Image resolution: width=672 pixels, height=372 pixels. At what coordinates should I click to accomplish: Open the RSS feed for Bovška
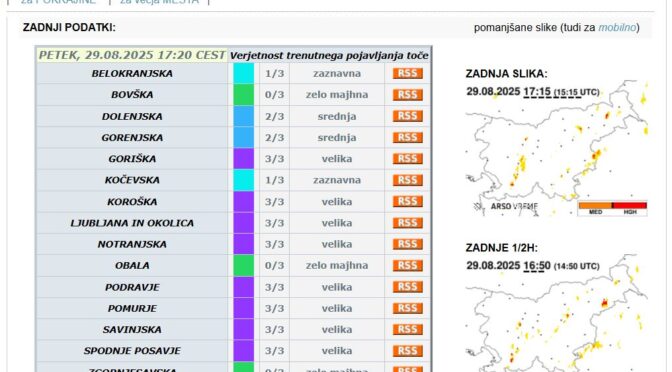click(x=408, y=95)
